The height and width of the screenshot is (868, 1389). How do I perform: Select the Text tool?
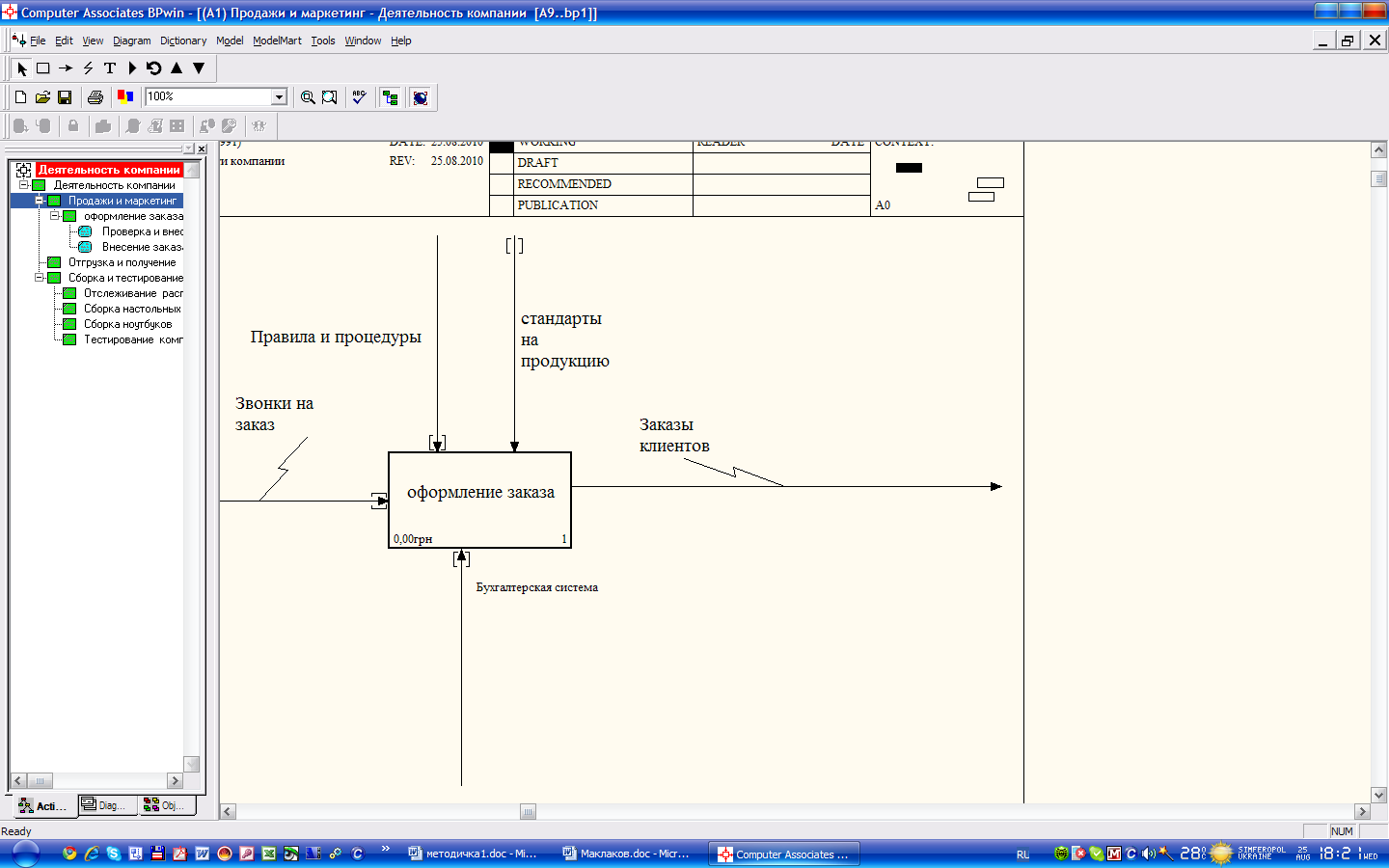[x=110, y=68]
